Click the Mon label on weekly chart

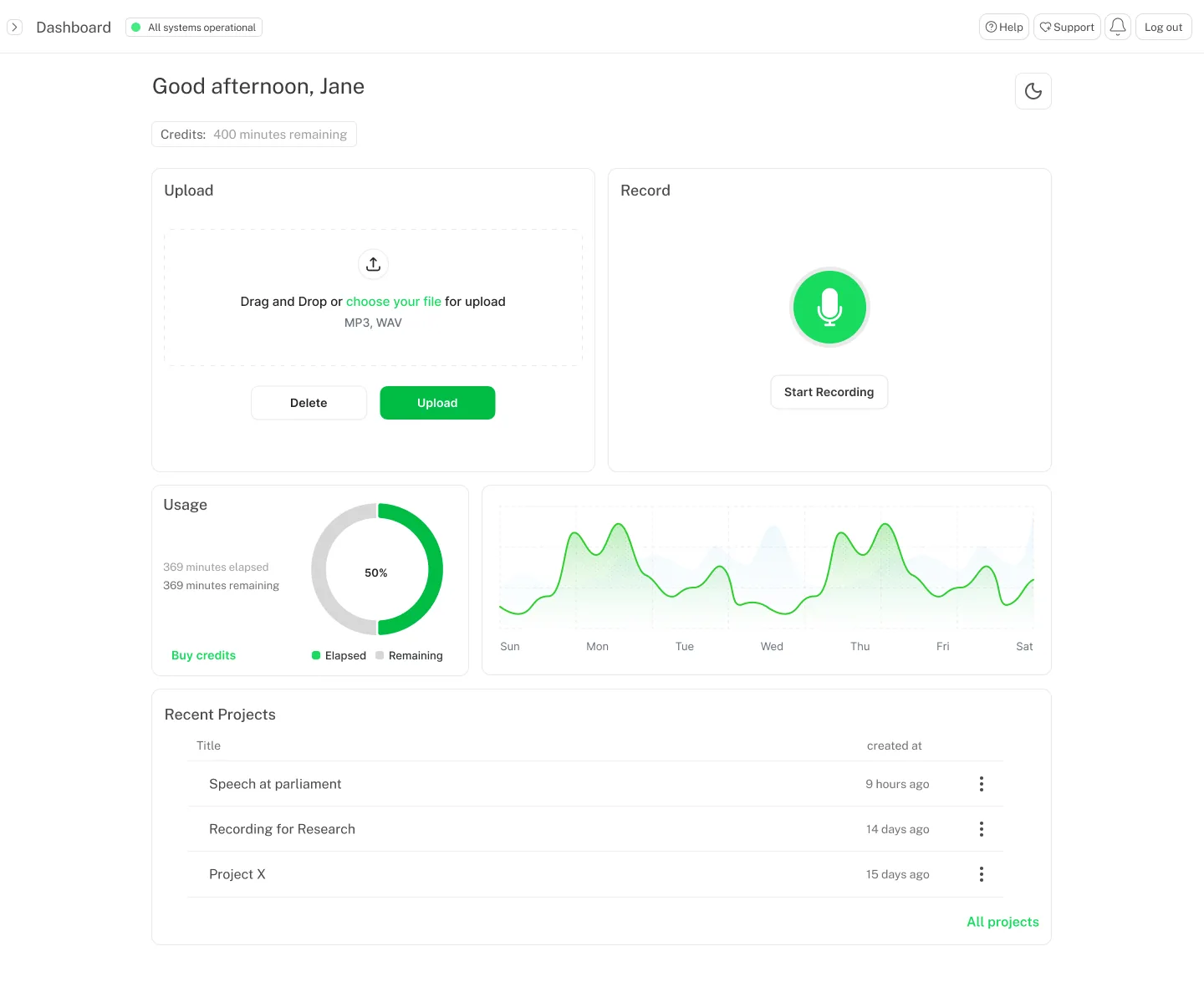(x=597, y=646)
